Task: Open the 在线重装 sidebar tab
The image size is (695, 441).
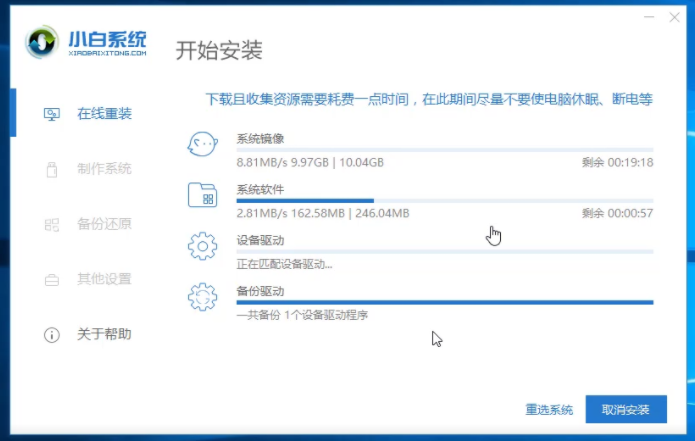Action: click(104, 114)
